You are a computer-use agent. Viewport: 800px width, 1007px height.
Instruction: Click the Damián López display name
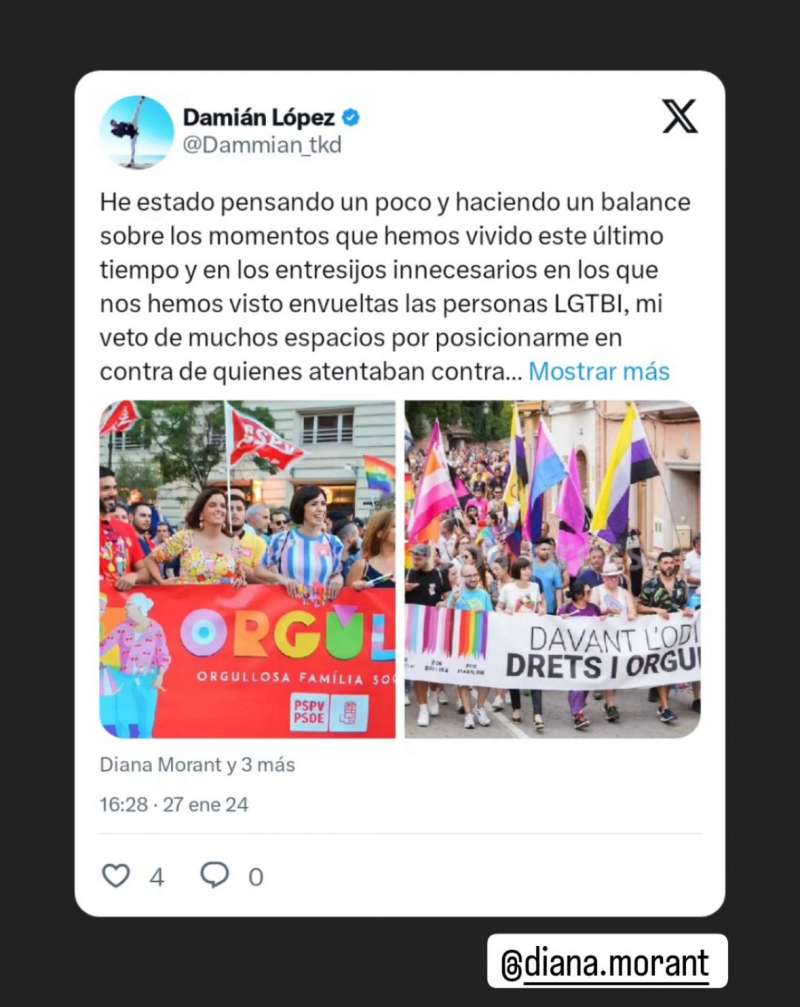pyautogui.click(x=259, y=118)
